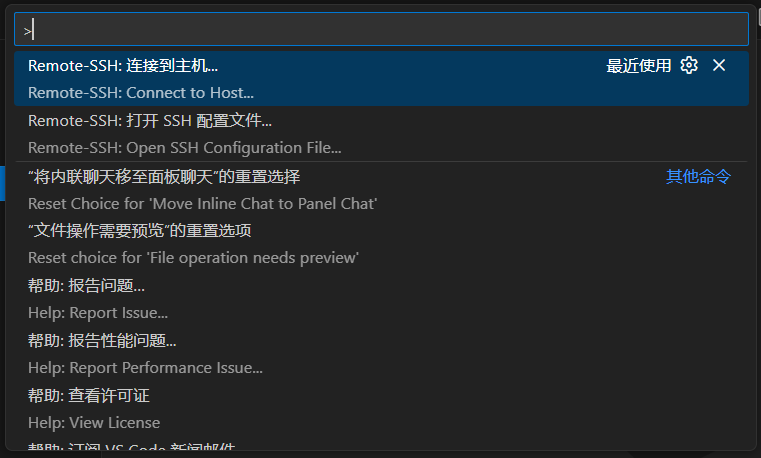Click the gear icon to configure keybinding
This screenshot has width=761, height=458.
point(689,66)
